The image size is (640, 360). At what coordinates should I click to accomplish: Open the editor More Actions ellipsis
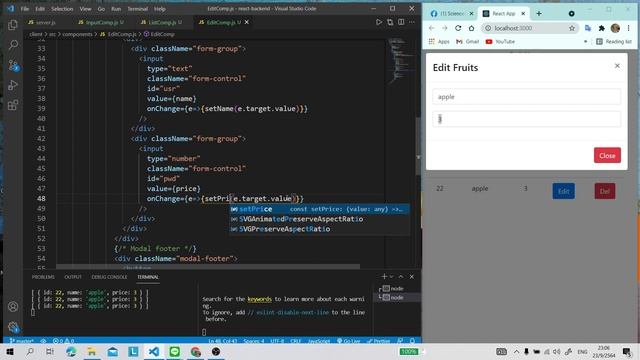point(412,22)
